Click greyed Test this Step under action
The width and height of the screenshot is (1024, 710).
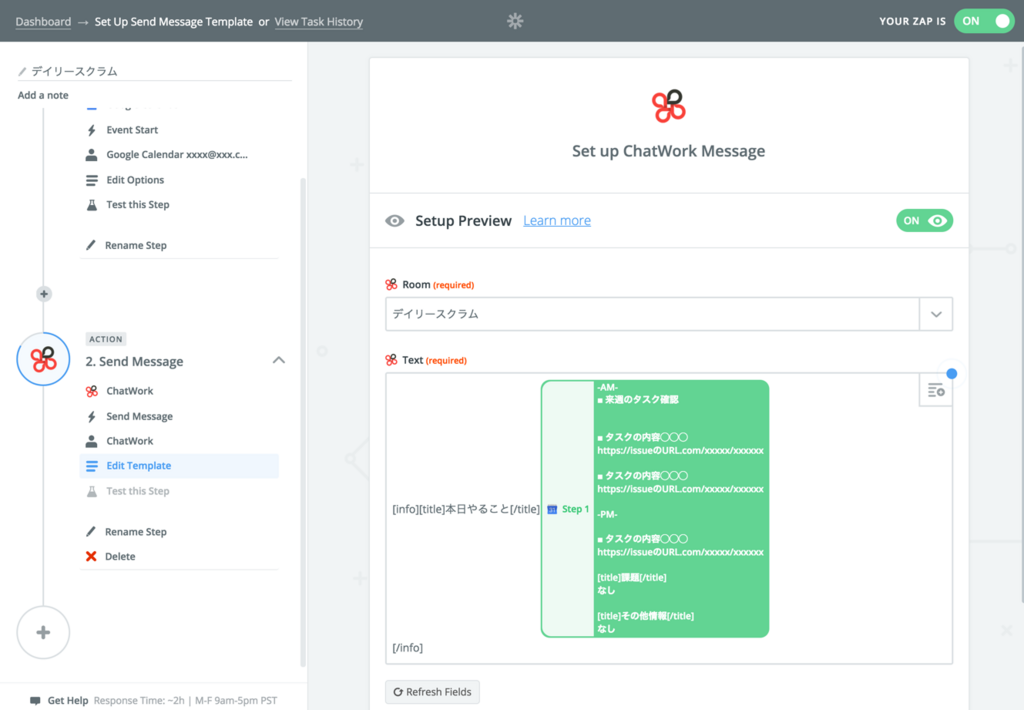tap(138, 491)
